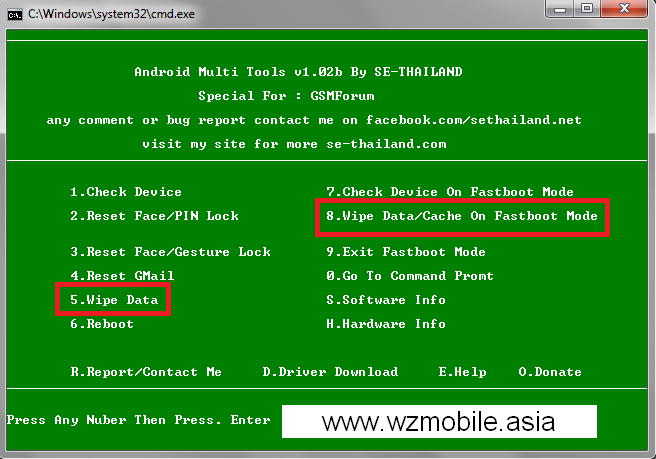
Task: Select the 9.Exit Fastboot Mode option
Action: pos(406,252)
